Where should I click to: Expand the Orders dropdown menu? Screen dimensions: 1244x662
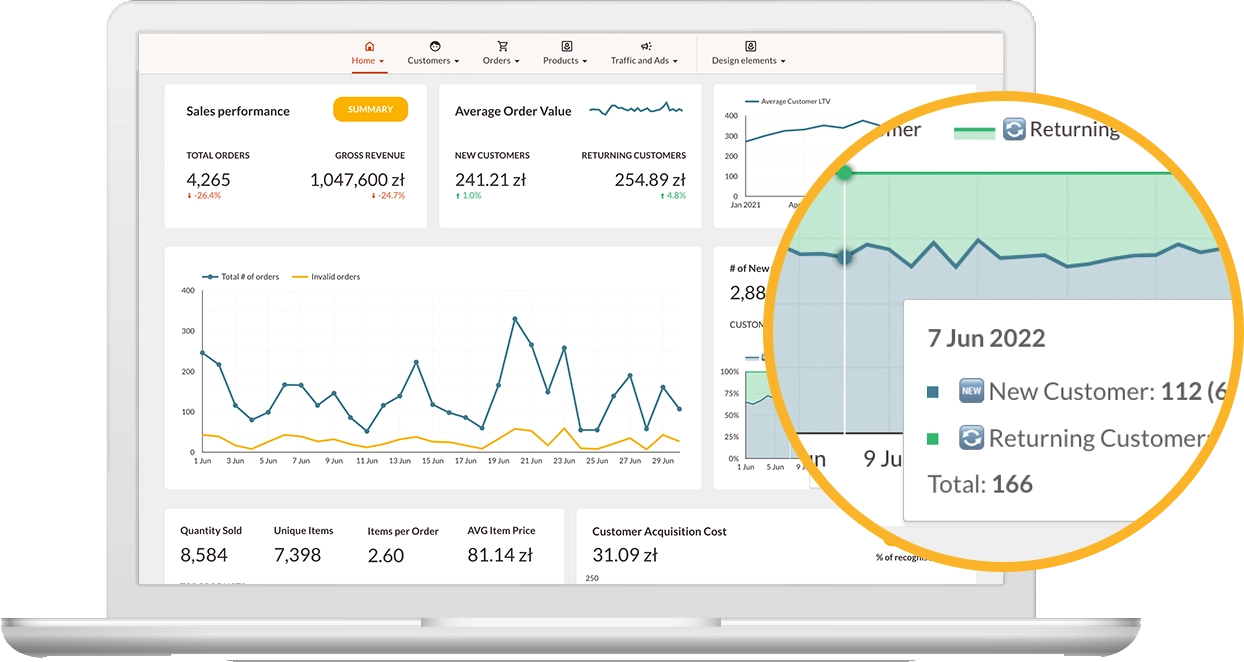[x=502, y=61]
